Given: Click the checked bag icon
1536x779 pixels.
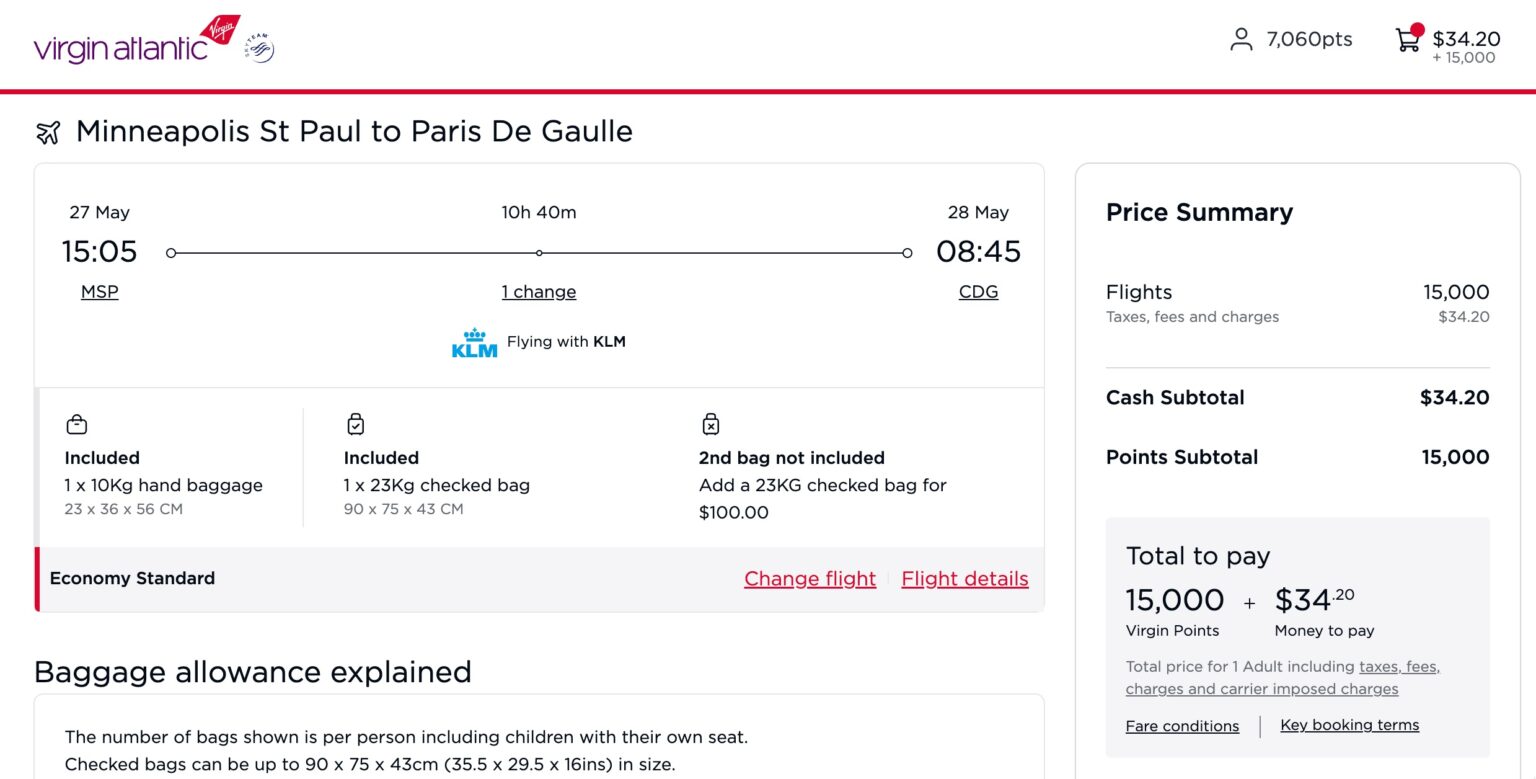Looking at the screenshot, I should pyautogui.click(x=356, y=423).
